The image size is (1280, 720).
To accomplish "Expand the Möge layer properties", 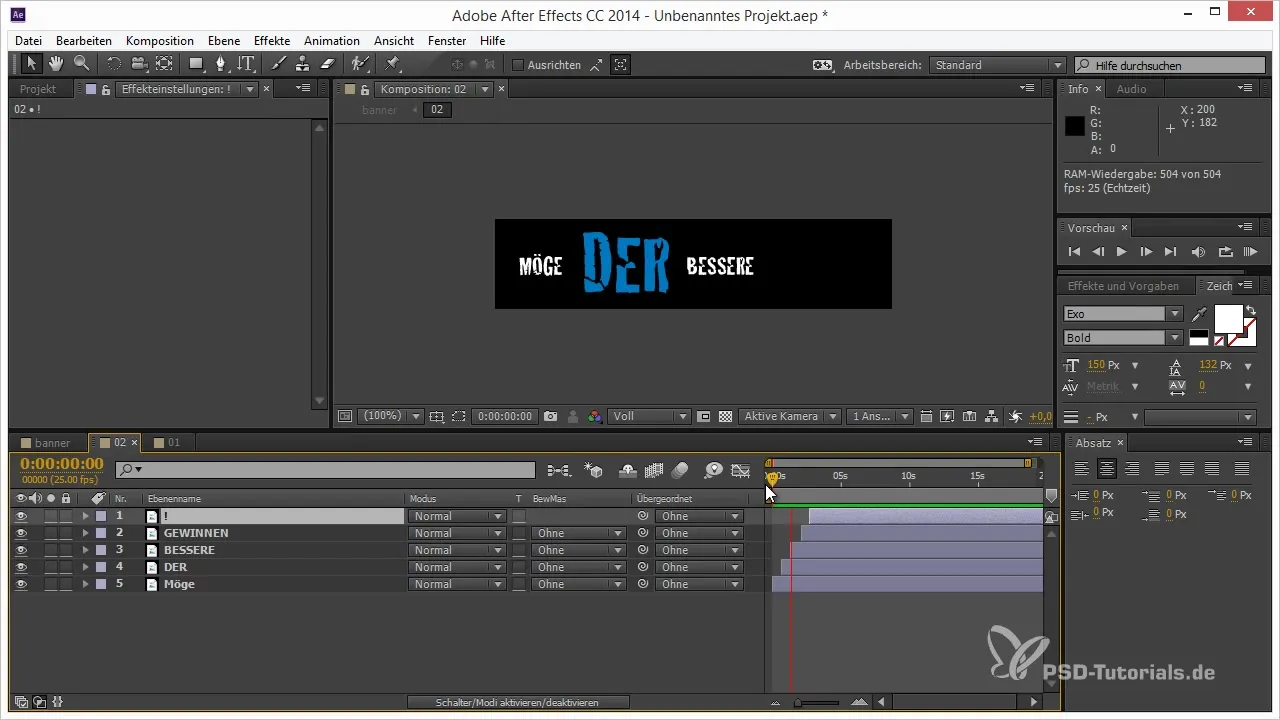I will pos(85,584).
